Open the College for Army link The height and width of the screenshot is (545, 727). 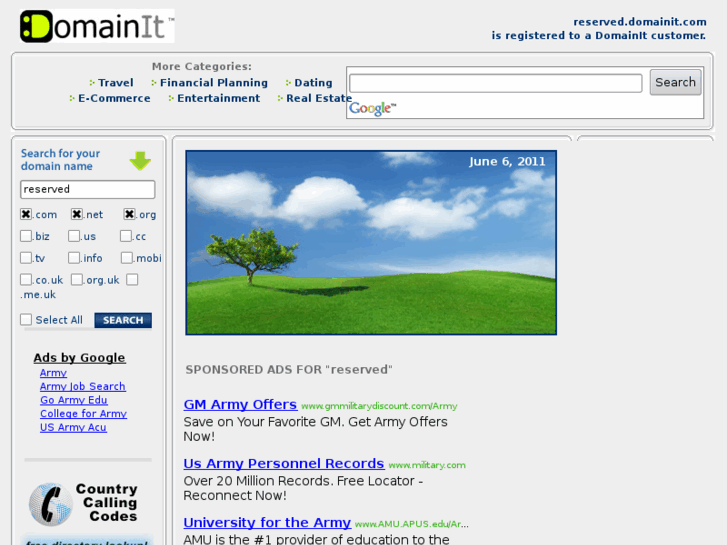[83, 414]
